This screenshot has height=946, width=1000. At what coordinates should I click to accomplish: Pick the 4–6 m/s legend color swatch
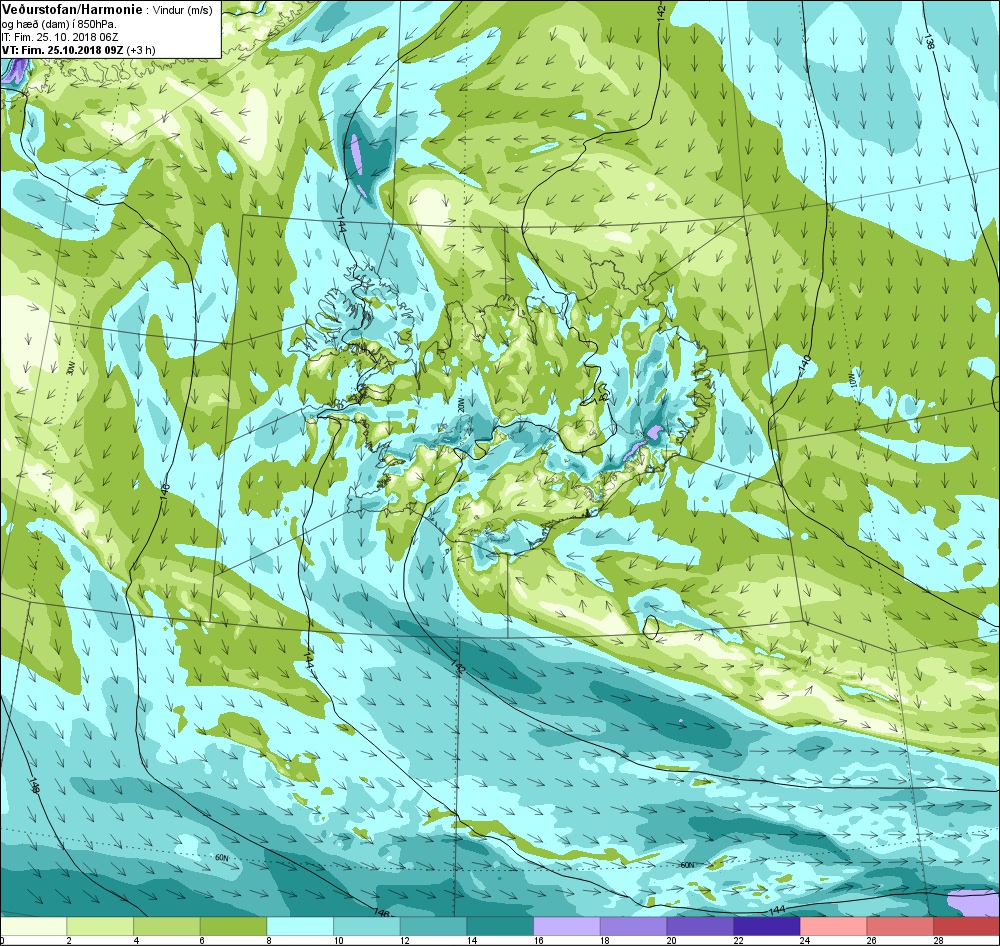(166, 926)
